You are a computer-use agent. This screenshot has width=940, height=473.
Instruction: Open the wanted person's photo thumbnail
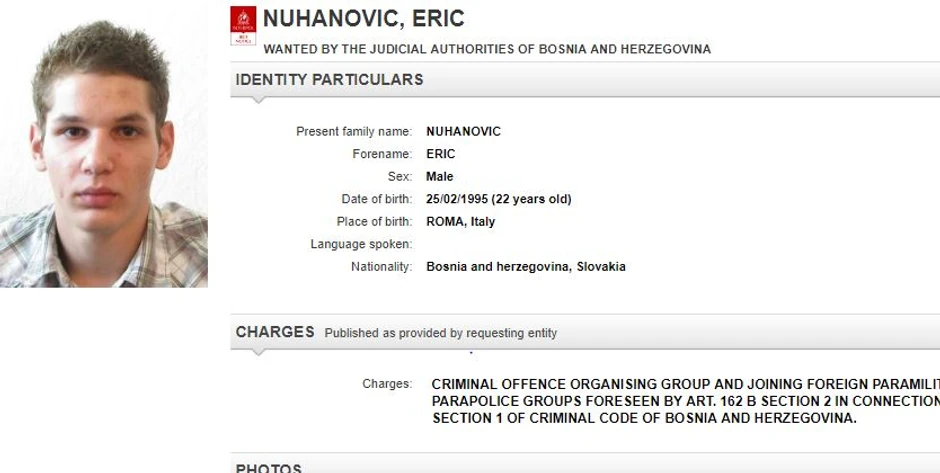104,144
